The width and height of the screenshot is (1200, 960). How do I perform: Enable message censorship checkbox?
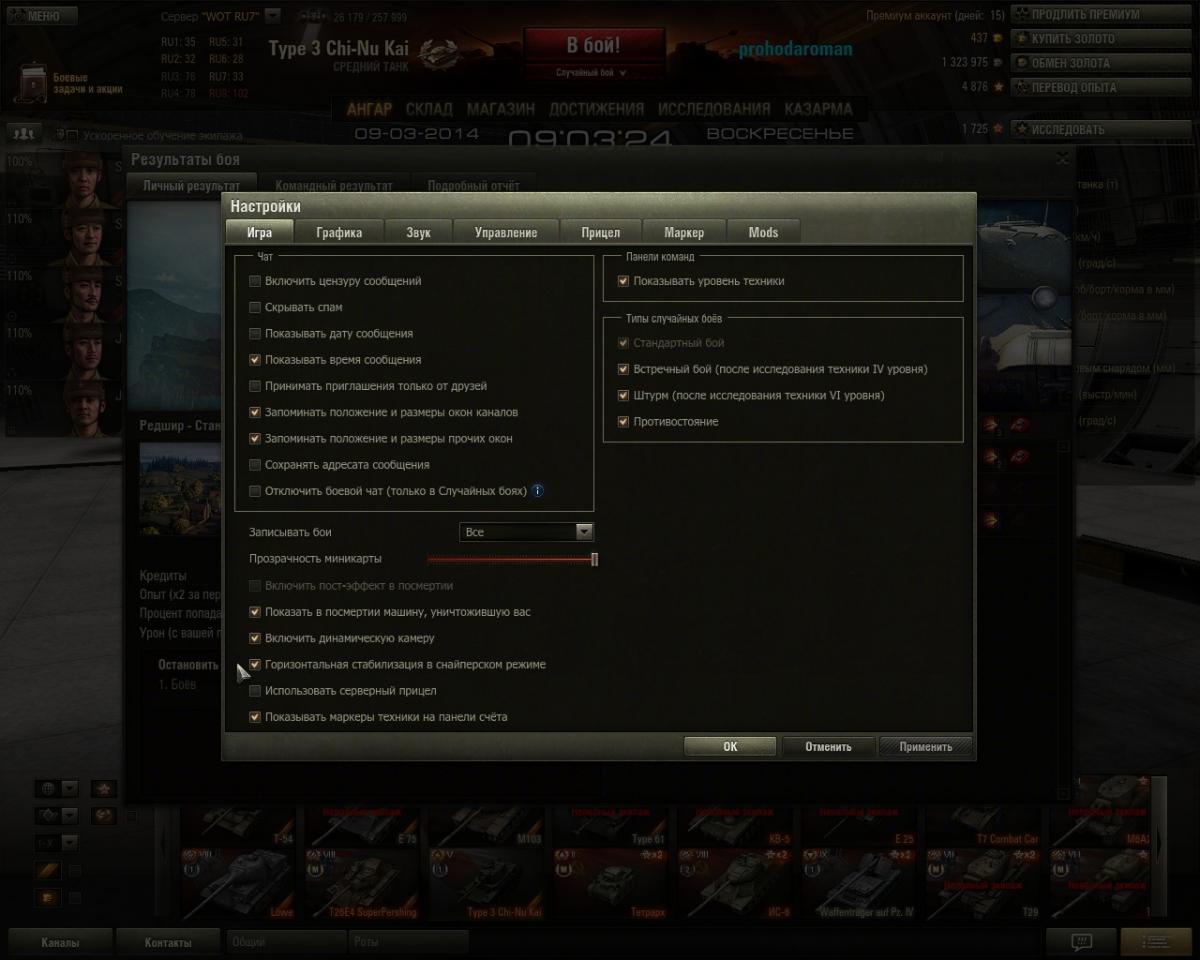tap(255, 282)
